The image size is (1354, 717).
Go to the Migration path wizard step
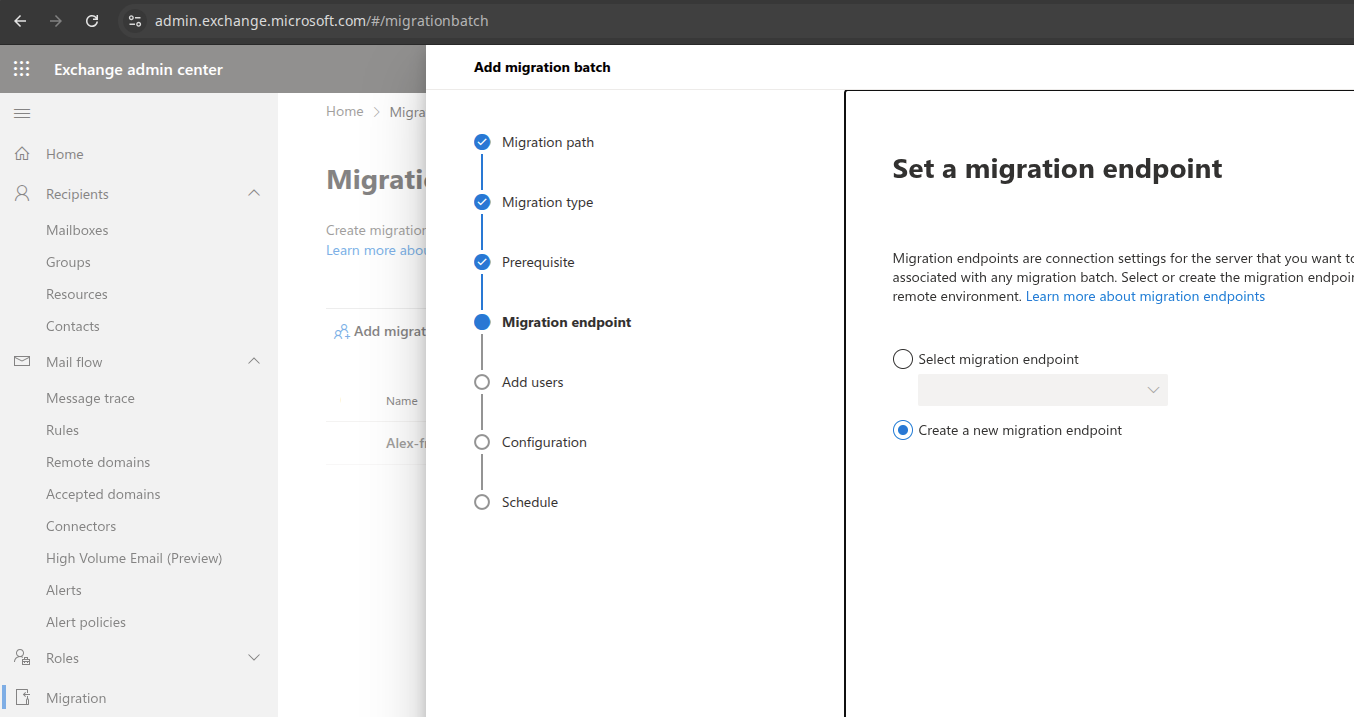point(548,142)
